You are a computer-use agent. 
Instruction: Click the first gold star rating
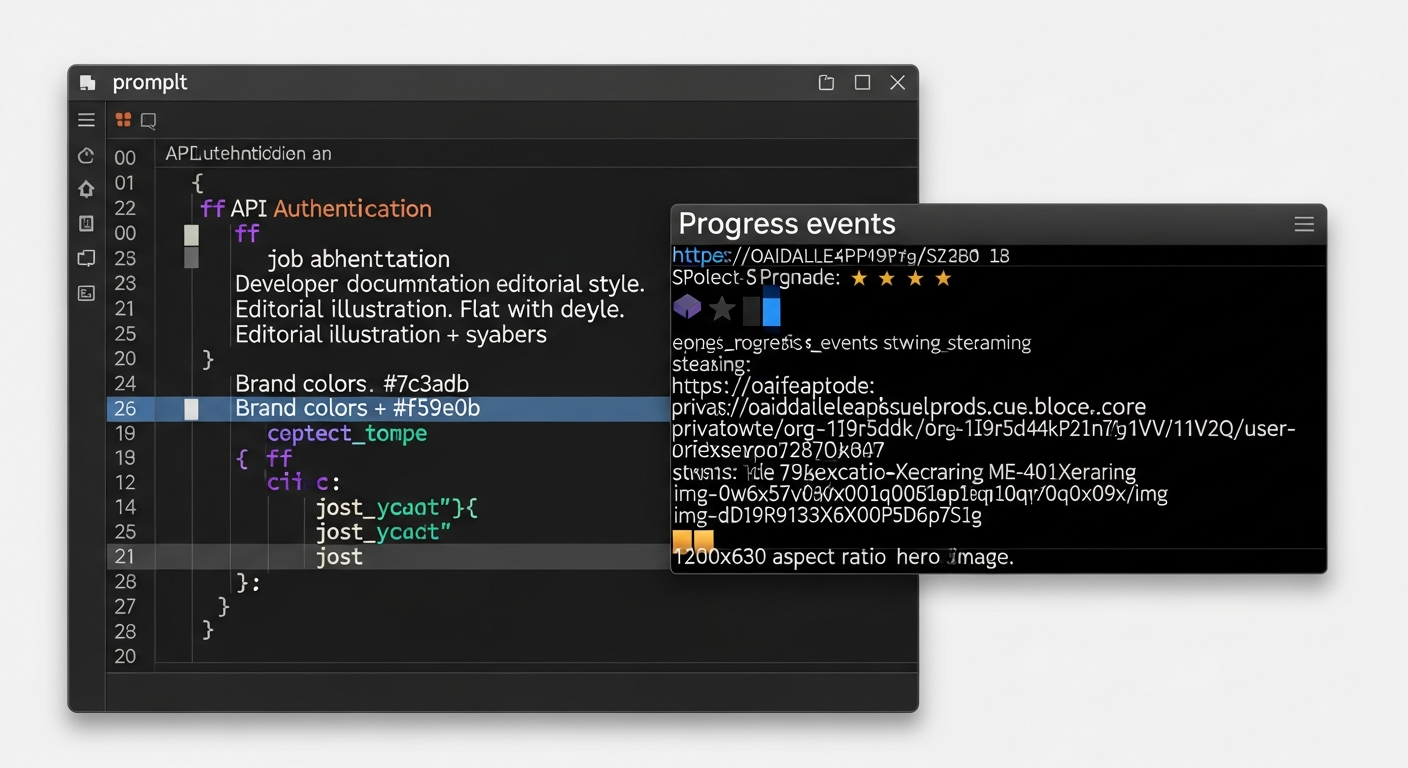[x=858, y=279]
